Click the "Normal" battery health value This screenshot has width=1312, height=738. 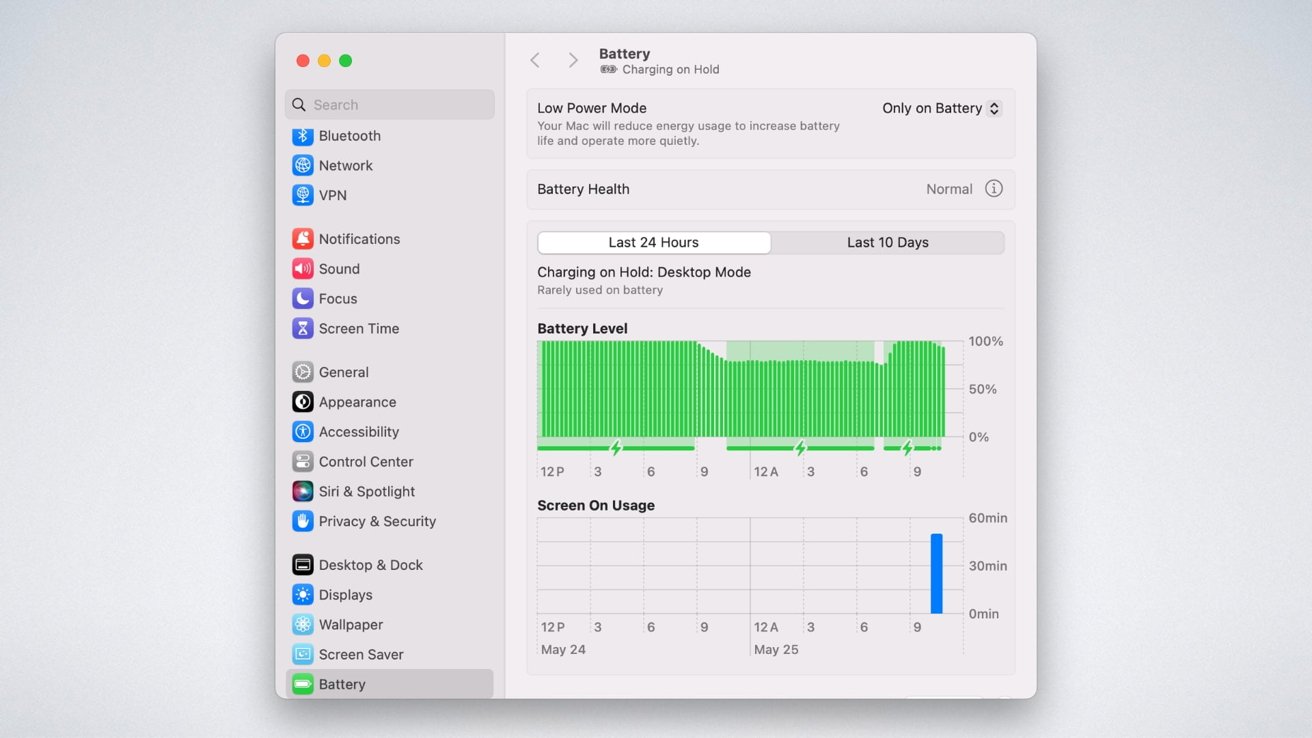pyautogui.click(x=949, y=189)
